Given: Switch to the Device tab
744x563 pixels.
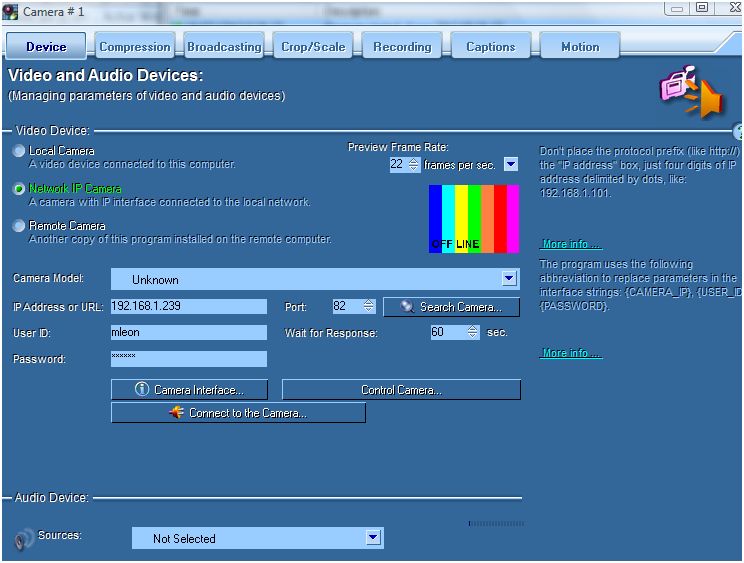Looking at the screenshot, I should (46, 46).
